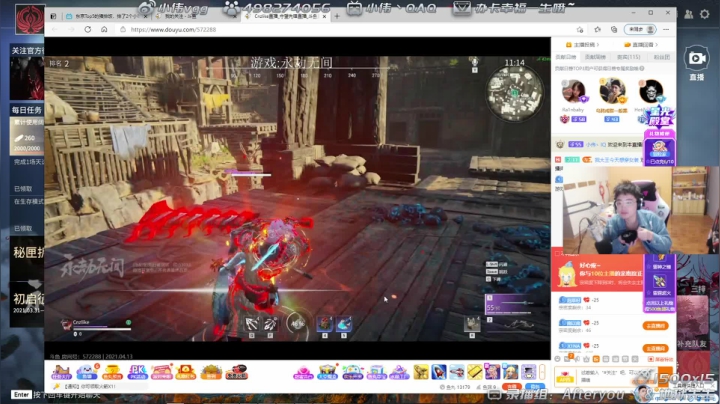Click the orange highlighted chat toolbar icon
The height and width of the screenshot is (404, 720).
(596, 359)
